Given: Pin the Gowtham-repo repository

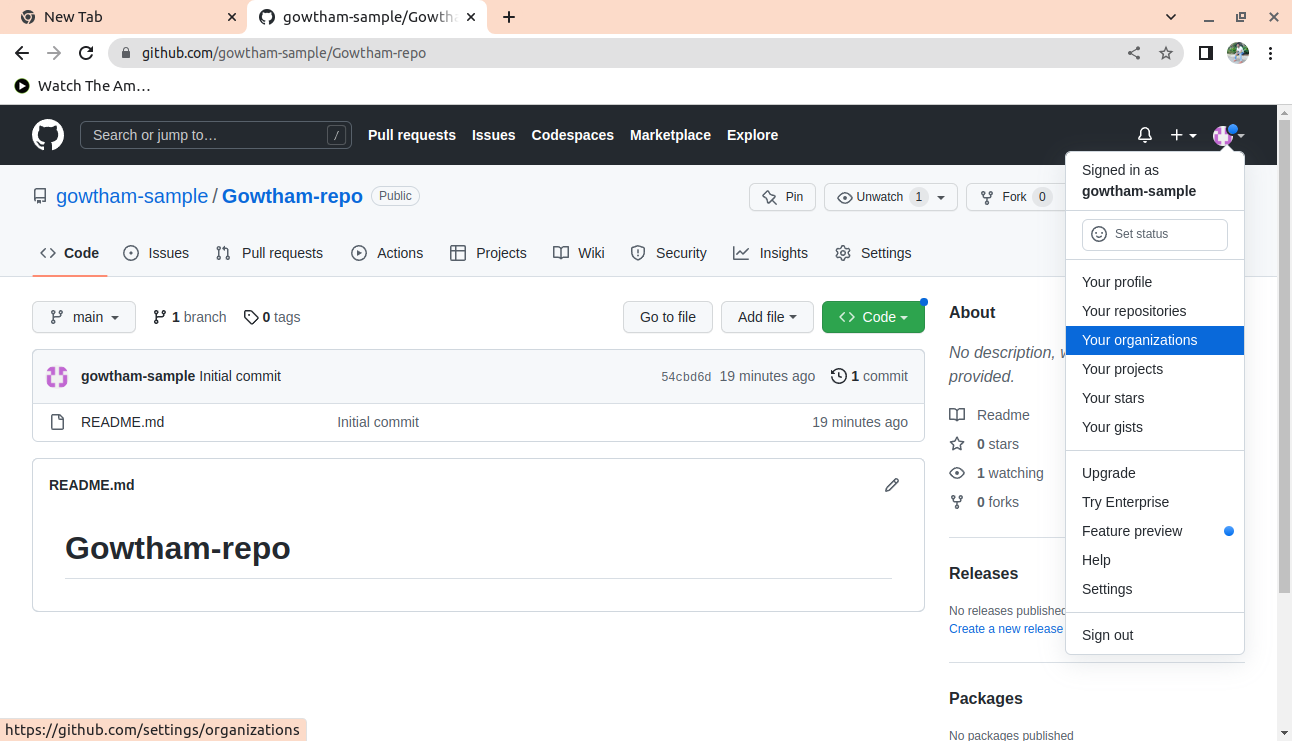Looking at the screenshot, I should tap(782, 197).
